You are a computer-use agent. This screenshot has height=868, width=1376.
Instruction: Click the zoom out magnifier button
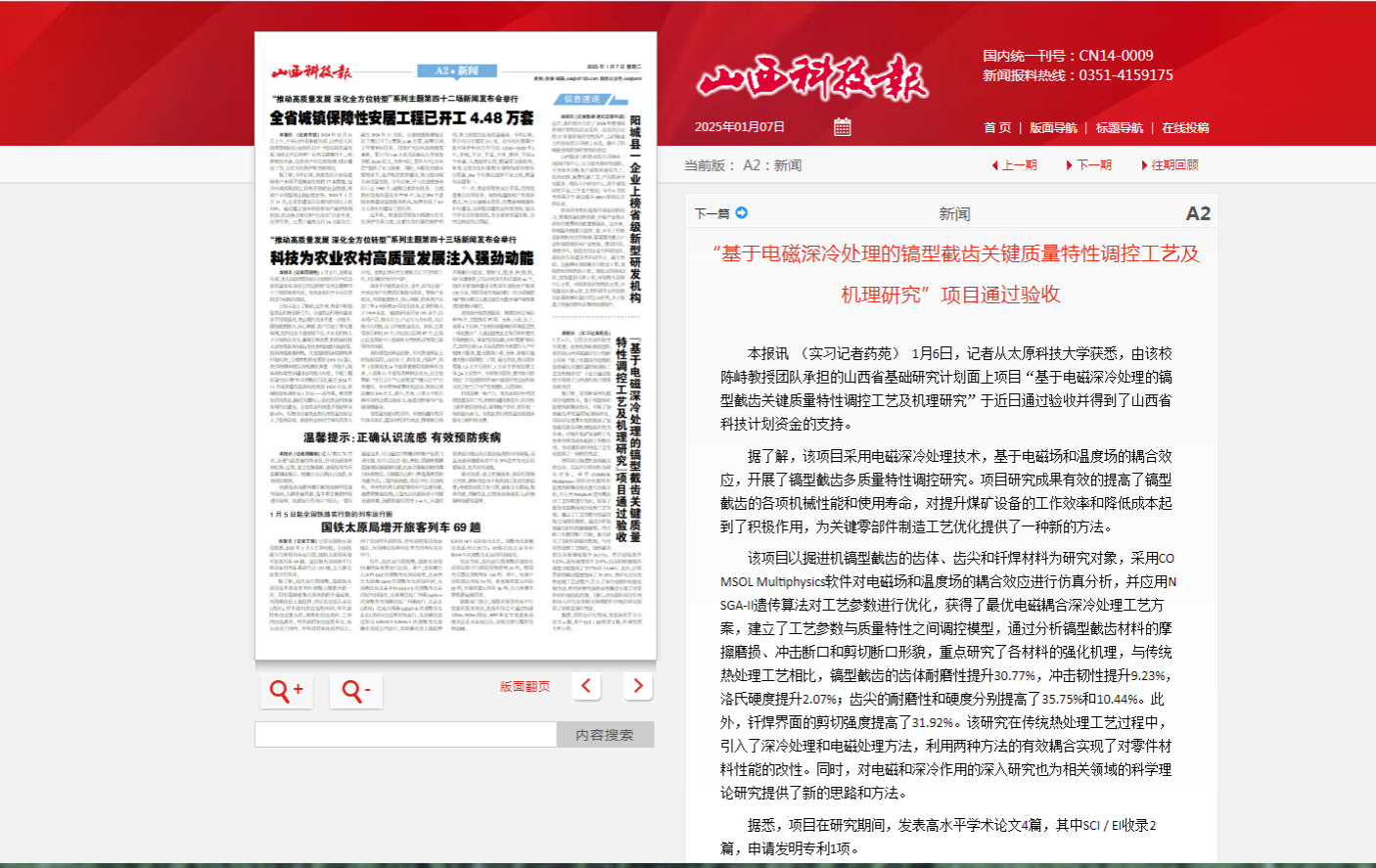tap(355, 691)
